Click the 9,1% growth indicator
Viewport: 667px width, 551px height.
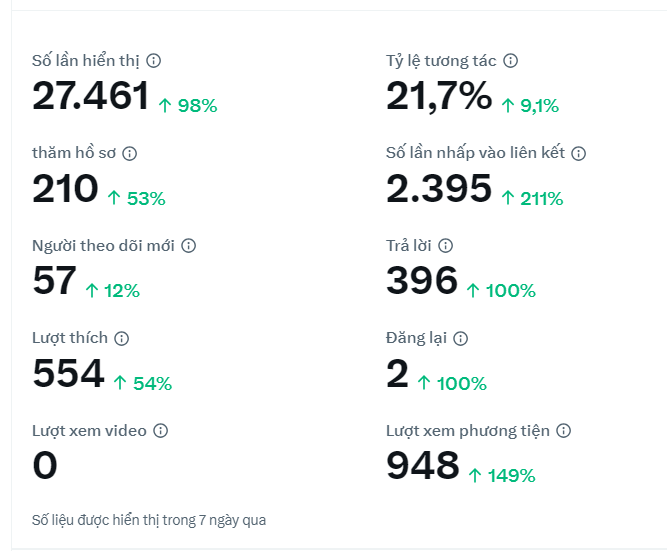(530, 106)
